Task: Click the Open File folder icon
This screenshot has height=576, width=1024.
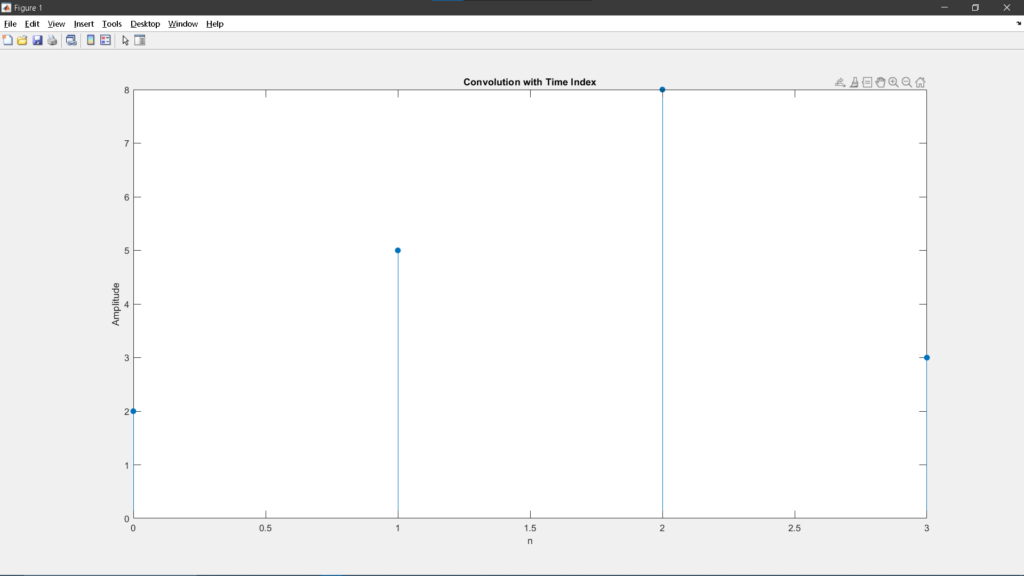Action: point(22,40)
